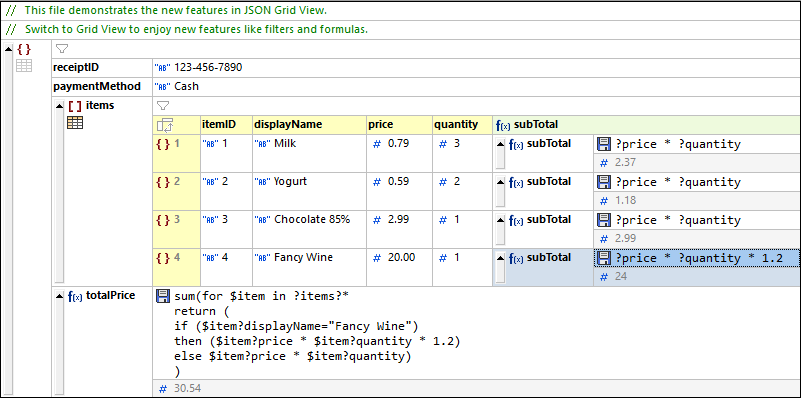
Task: Click the subTotal result 2.37
Action: point(625,162)
